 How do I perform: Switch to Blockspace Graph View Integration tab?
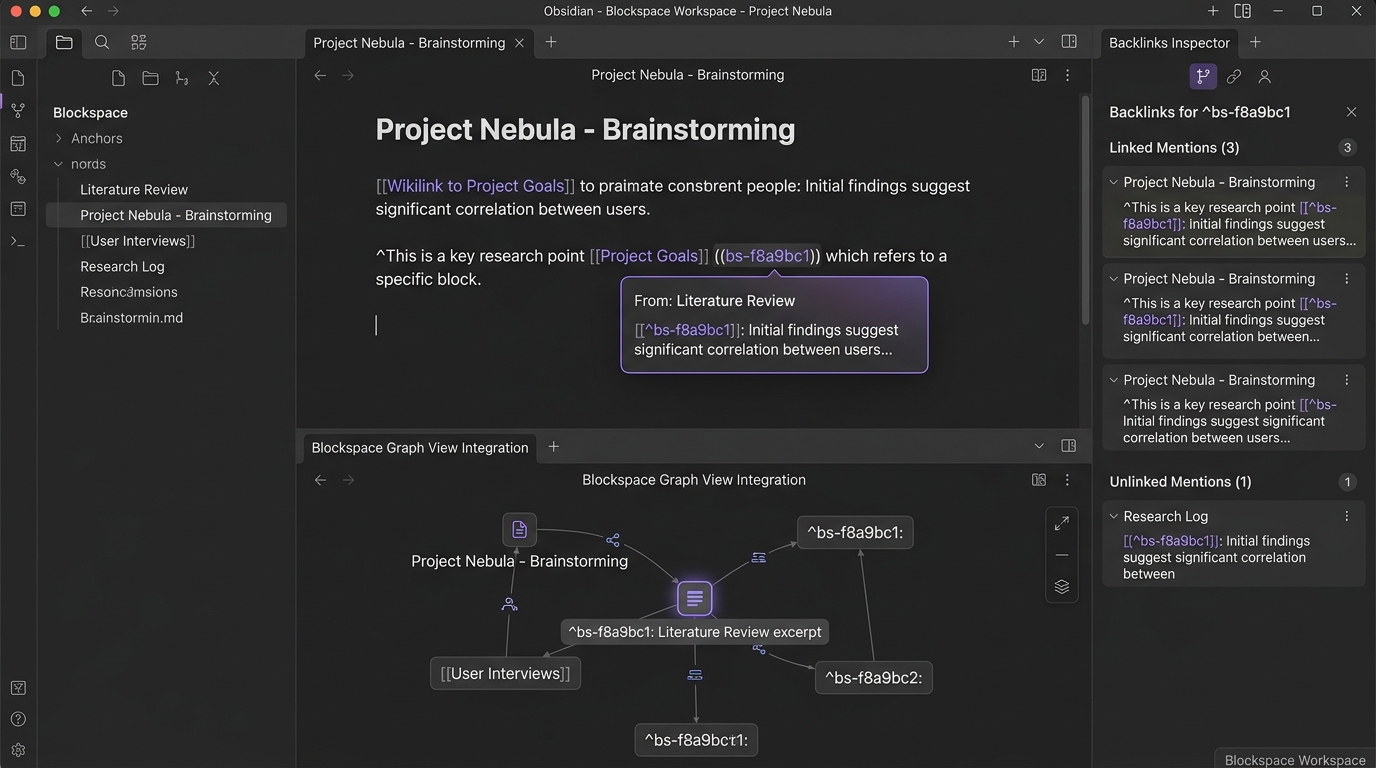(x=420, y=448)
